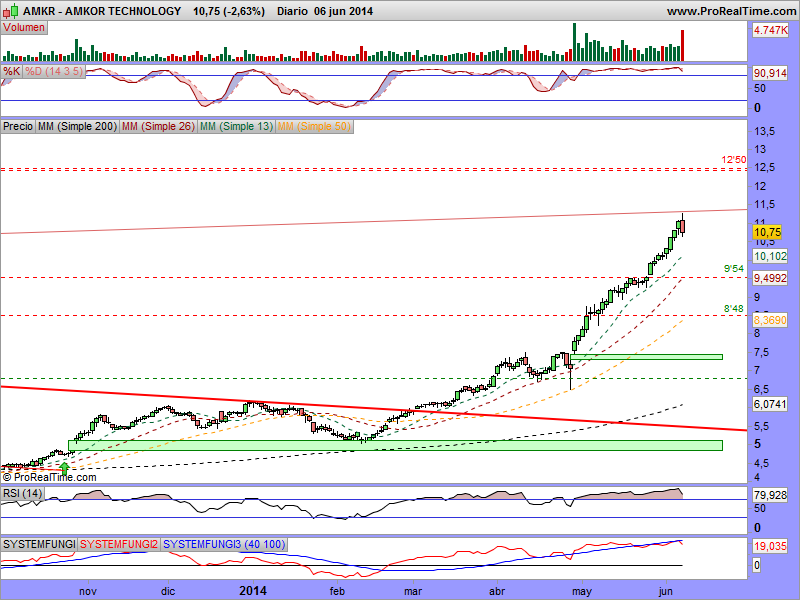Click the tall red volume bar at the right end
800x600 pixels.
pyautogui.click(x=682, y=46)
